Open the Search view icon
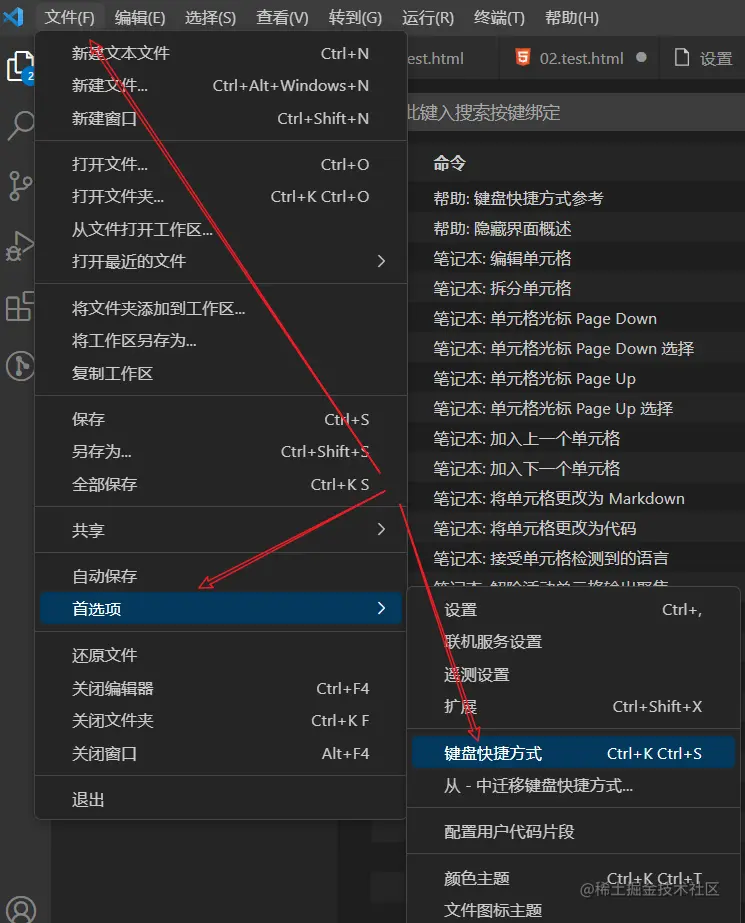 20,125
